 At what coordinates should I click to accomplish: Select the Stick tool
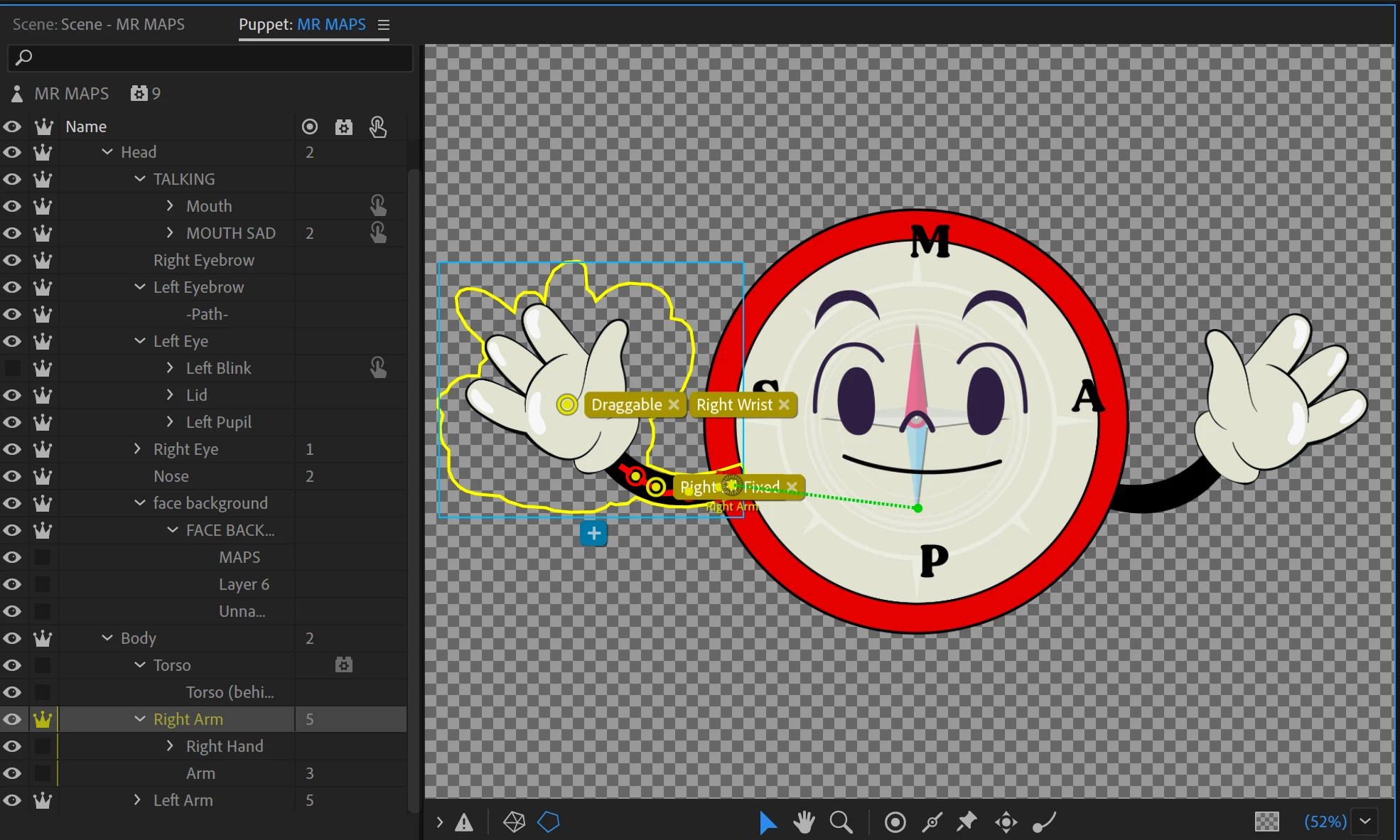[932, 822]
